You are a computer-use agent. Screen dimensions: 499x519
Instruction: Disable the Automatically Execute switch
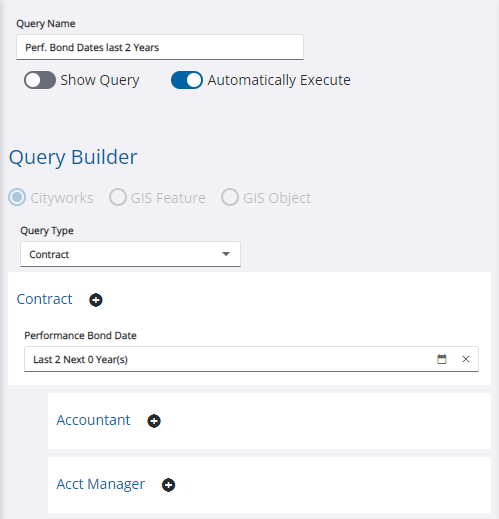tap(187, 80)
